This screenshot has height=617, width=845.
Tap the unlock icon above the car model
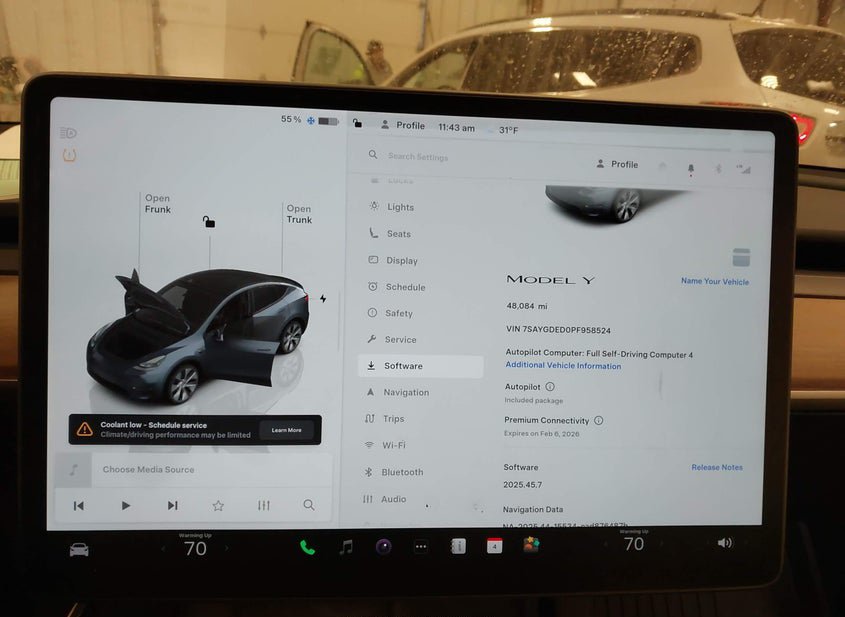pos(209,221)
